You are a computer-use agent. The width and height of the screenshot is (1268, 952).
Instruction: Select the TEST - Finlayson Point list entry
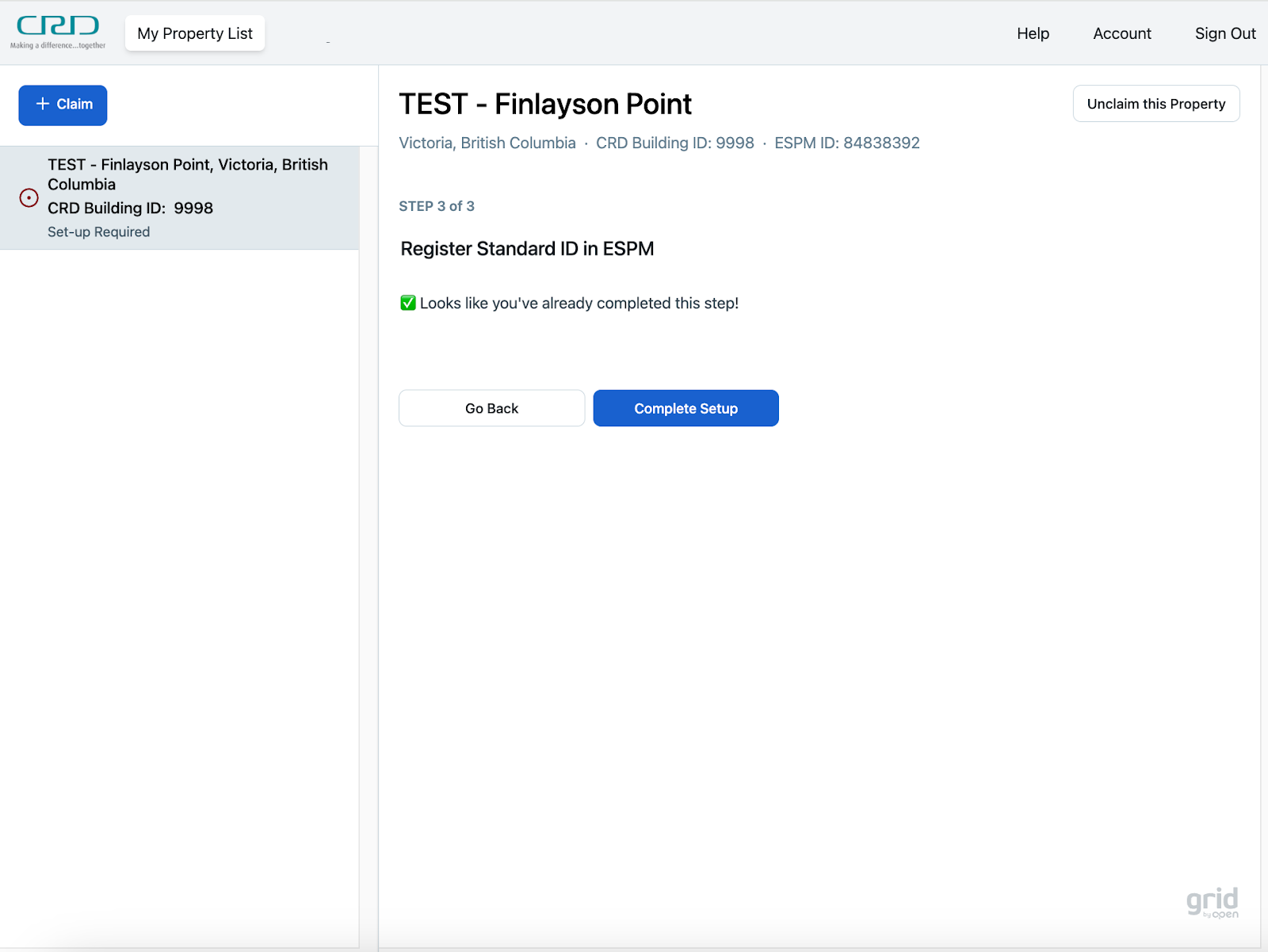(x=187, y=174)
